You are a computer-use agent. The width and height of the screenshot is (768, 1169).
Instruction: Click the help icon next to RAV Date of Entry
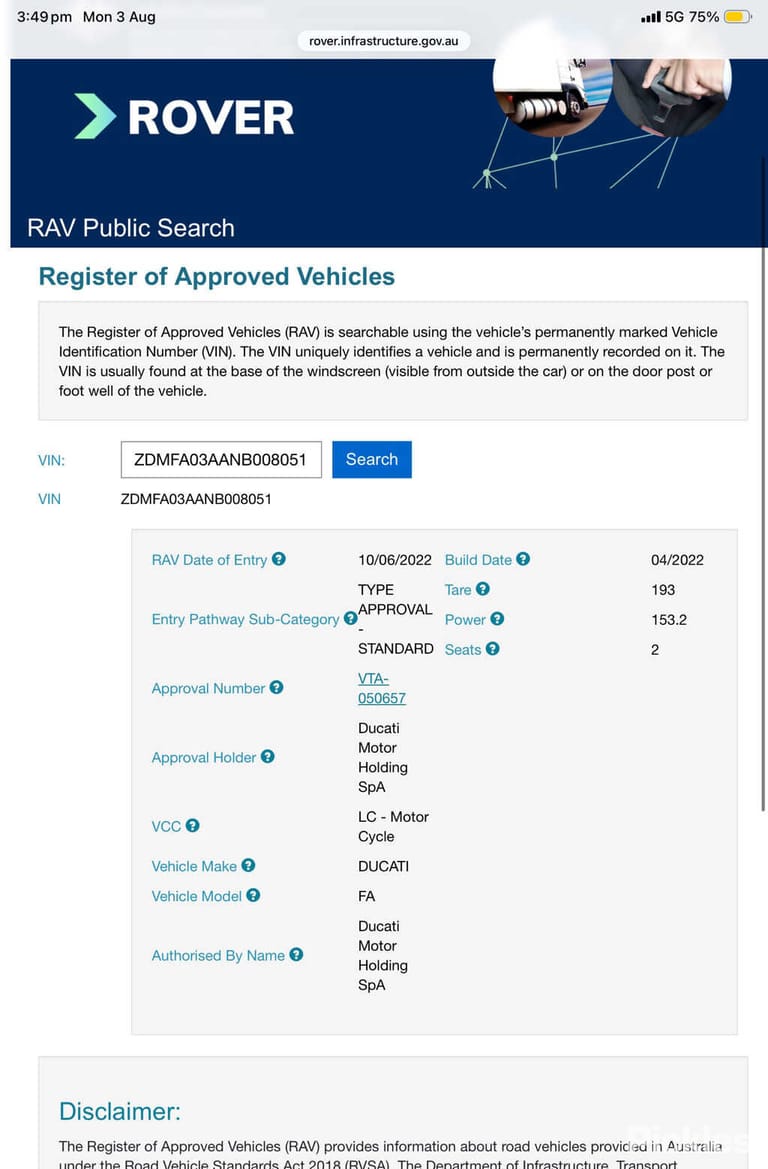[x=279, y=559]
